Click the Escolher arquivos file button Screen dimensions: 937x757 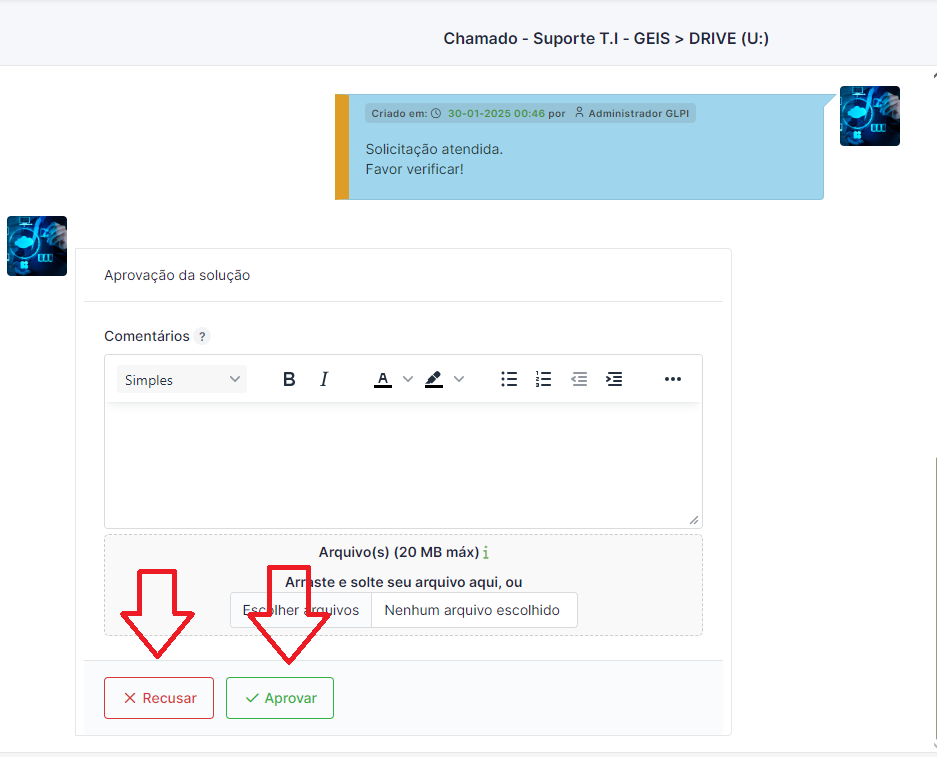[301, 610]
